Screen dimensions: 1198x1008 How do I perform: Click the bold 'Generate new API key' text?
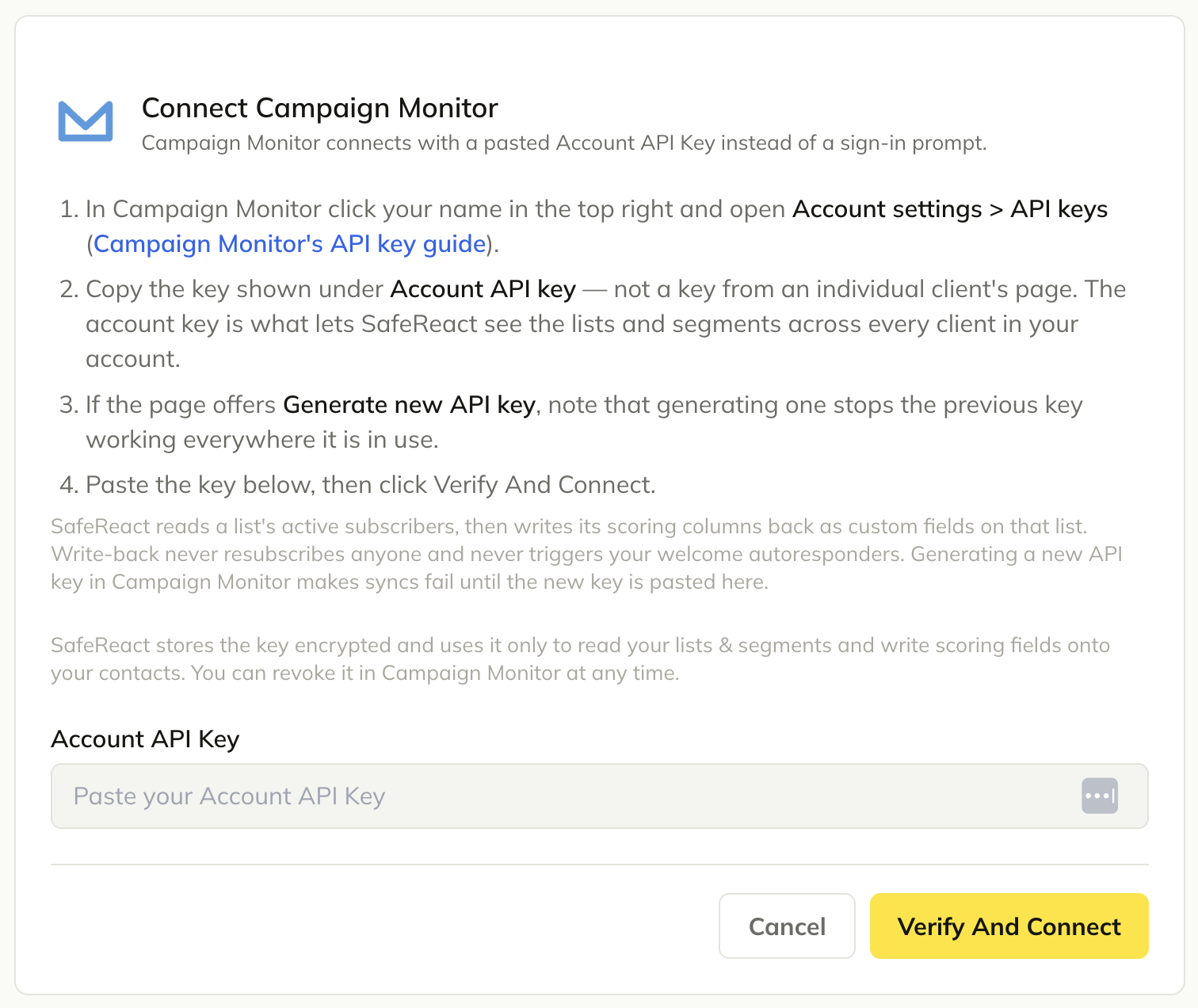click(x=410, y=405)
